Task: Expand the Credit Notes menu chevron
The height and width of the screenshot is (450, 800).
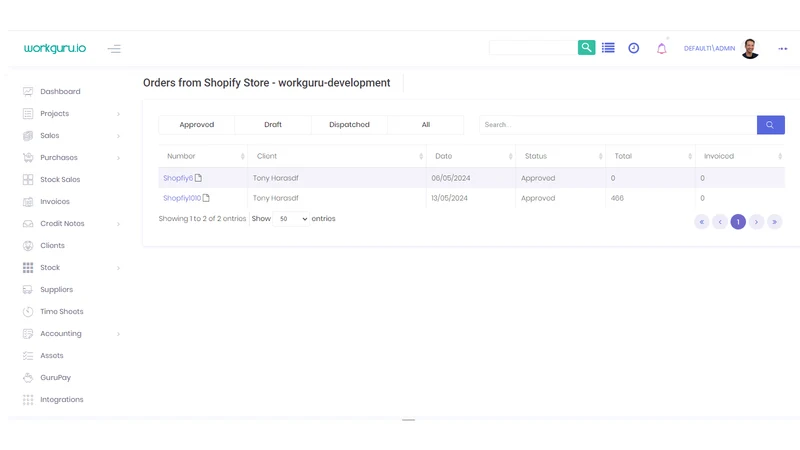Action: click(118, 224)
